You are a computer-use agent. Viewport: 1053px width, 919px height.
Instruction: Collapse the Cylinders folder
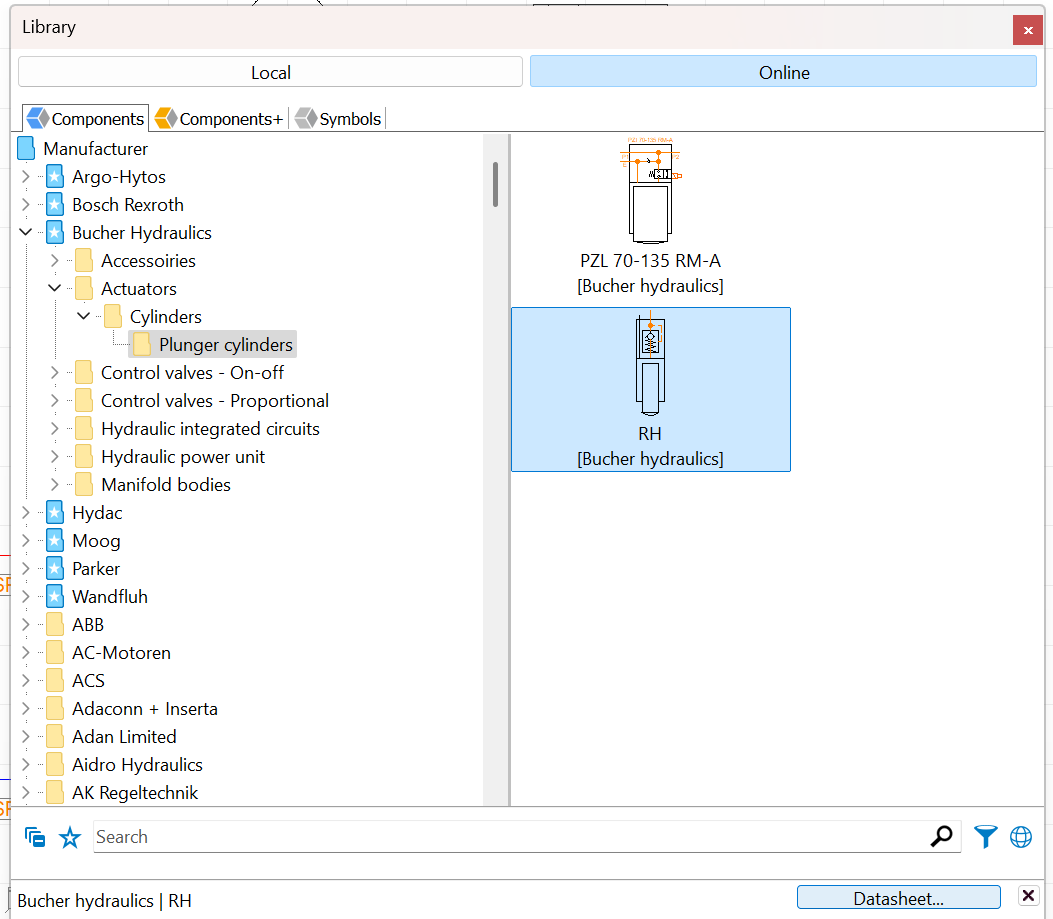[84, 316]
